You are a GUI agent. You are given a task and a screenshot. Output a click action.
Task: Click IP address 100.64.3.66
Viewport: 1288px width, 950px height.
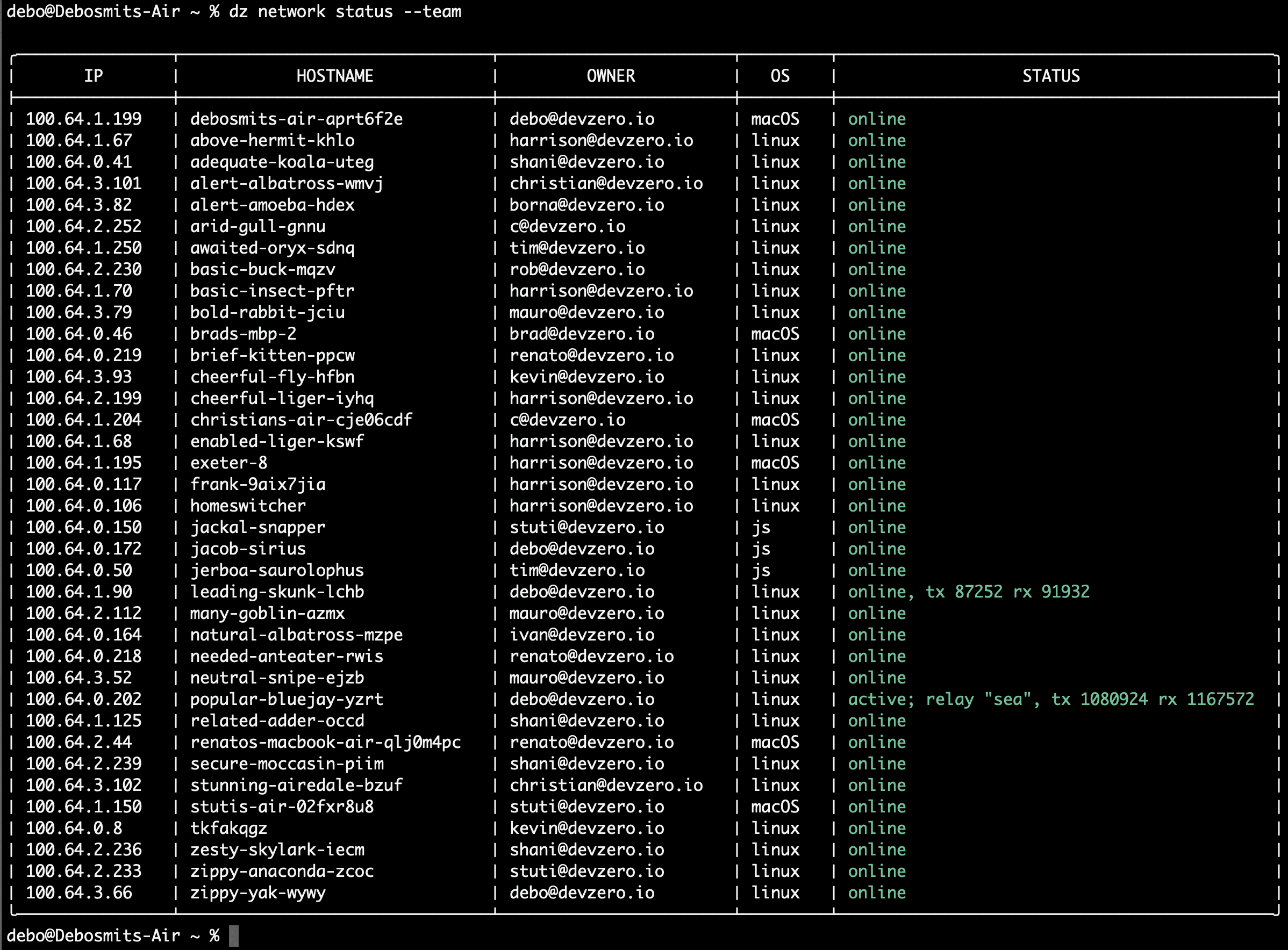point(79,893)
